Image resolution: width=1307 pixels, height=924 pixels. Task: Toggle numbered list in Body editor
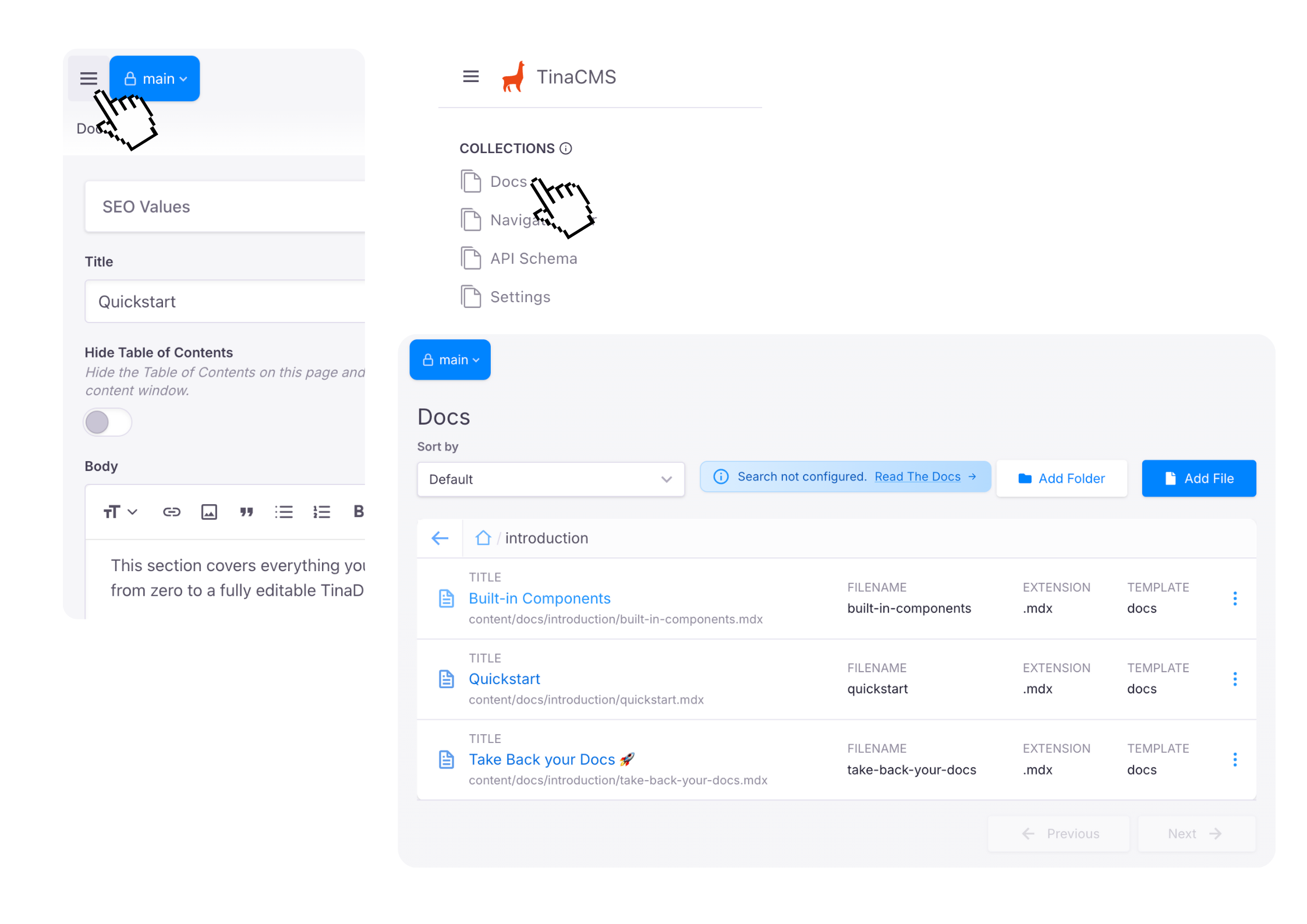point(321,512)
